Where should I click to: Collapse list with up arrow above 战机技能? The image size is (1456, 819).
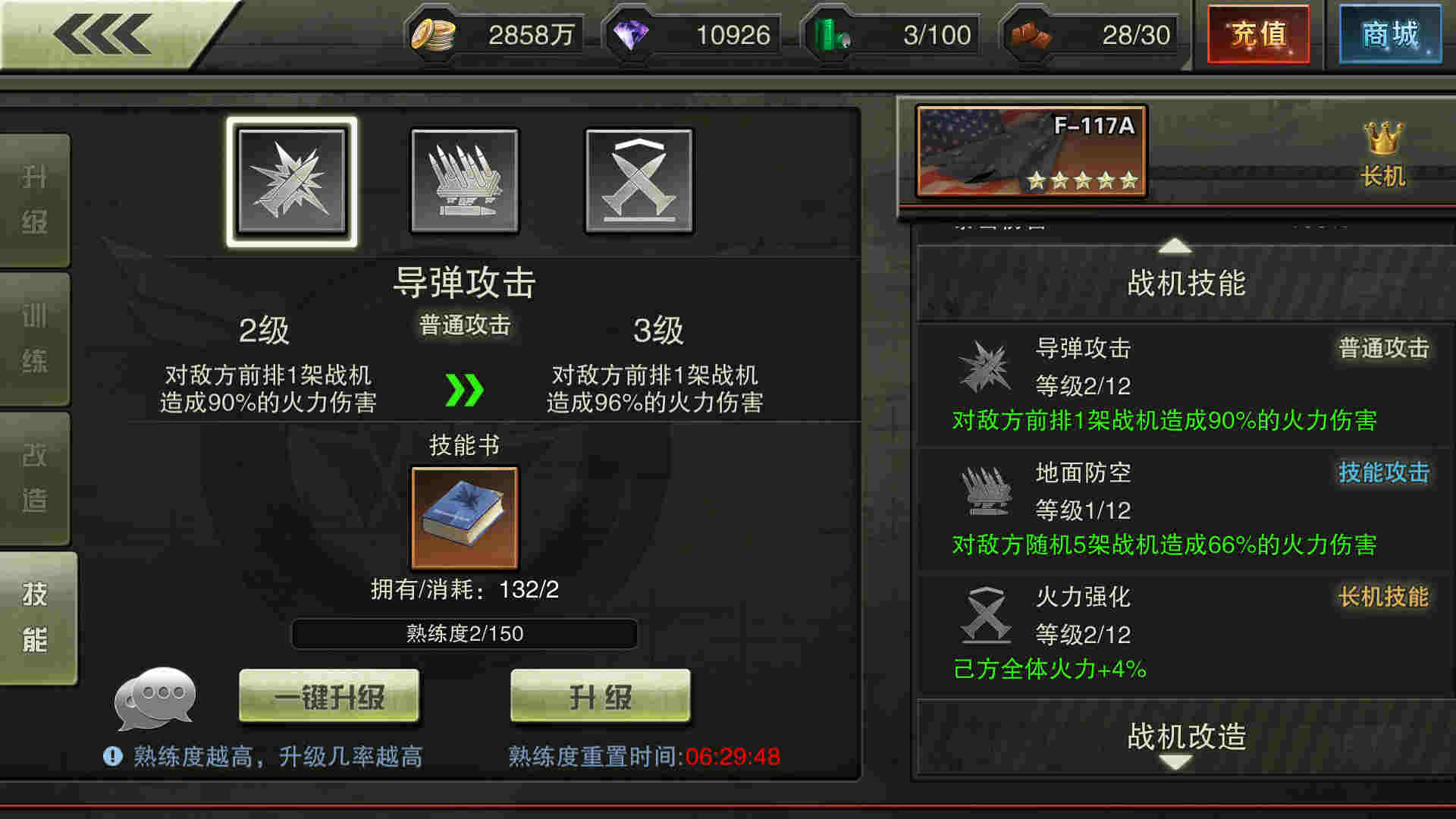coord(1175,246)
